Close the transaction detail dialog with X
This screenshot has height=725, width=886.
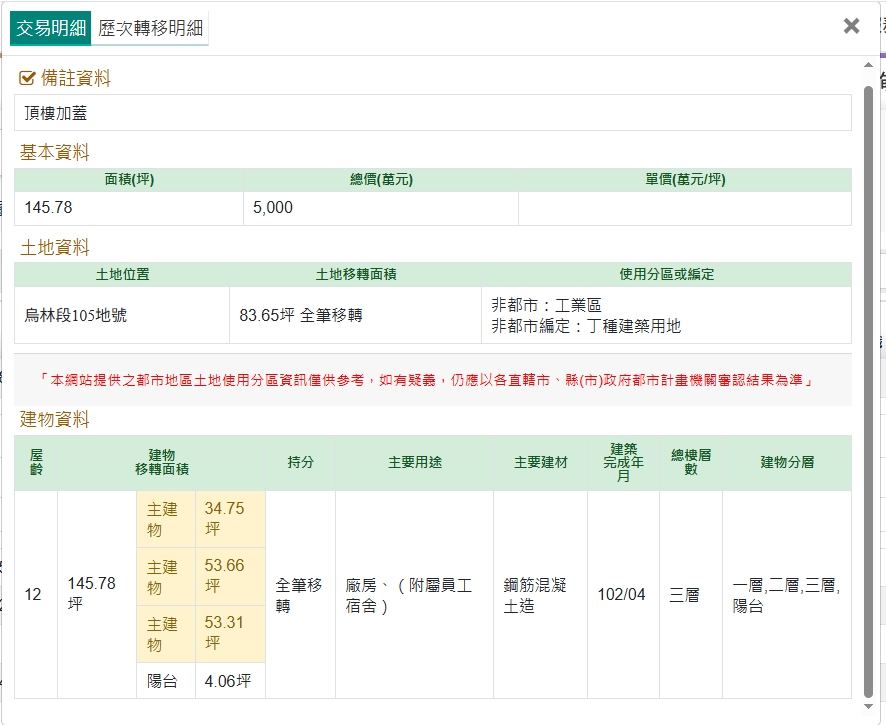click(851, 27)
